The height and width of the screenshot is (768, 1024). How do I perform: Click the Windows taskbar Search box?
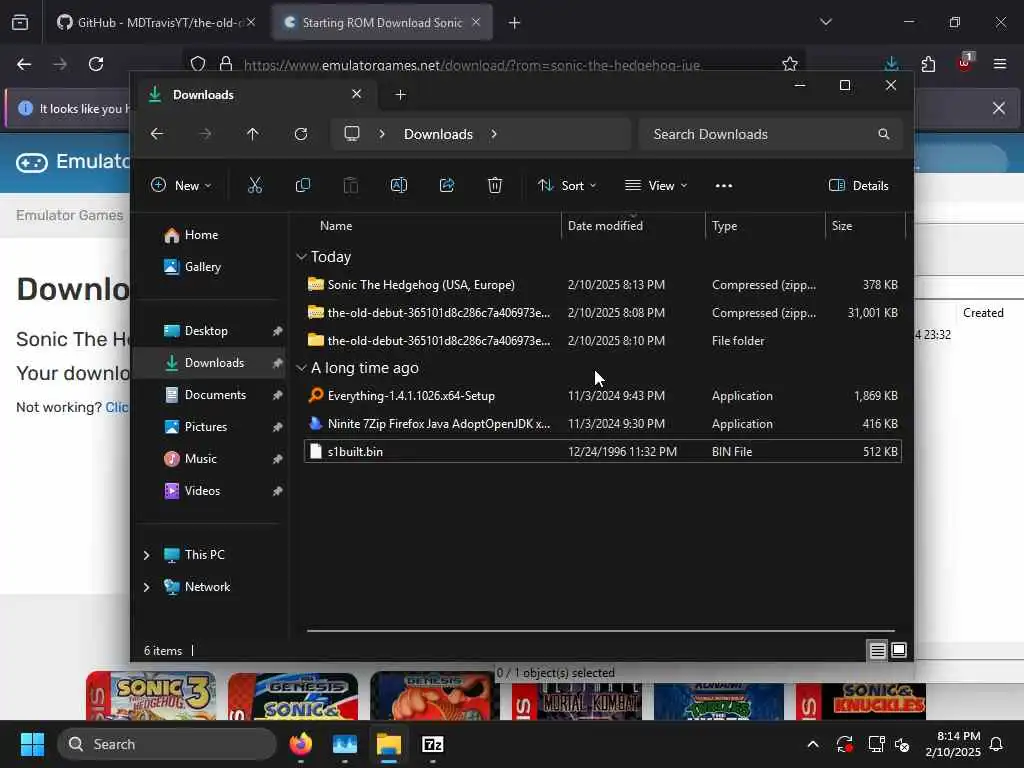pos(167,744)
